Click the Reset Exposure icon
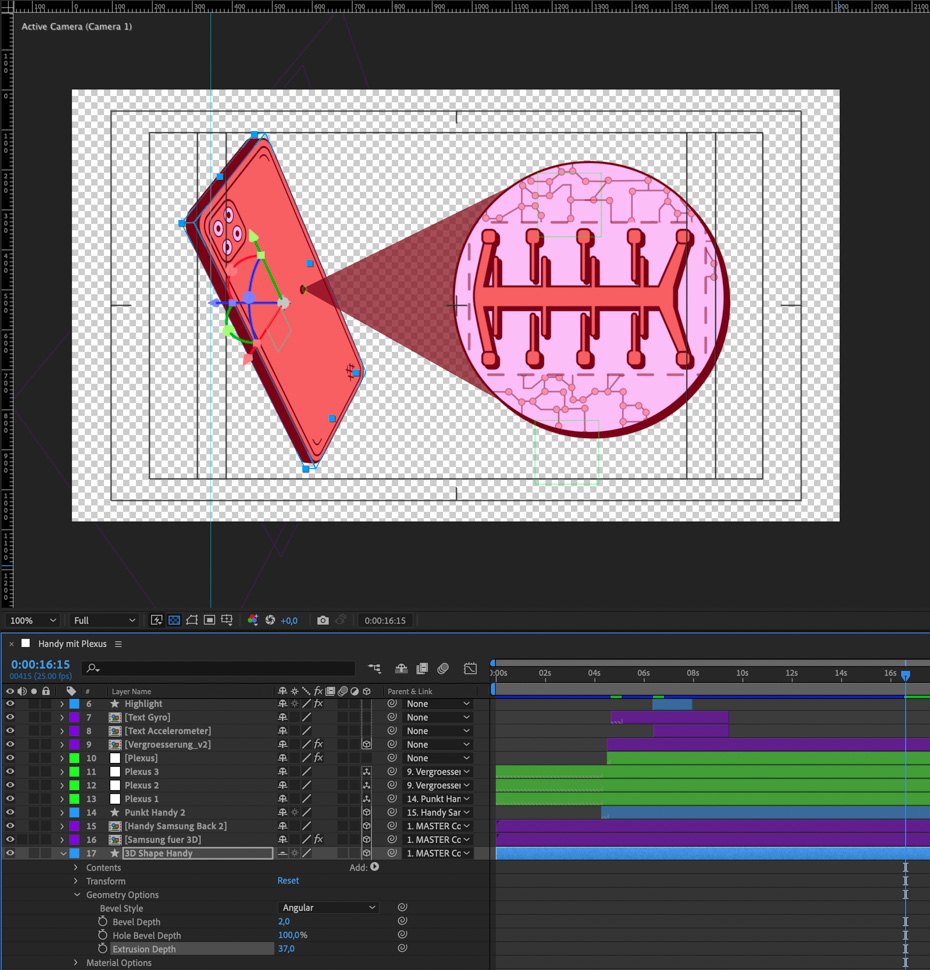930x970 pixels. click(x=270, y=621)
